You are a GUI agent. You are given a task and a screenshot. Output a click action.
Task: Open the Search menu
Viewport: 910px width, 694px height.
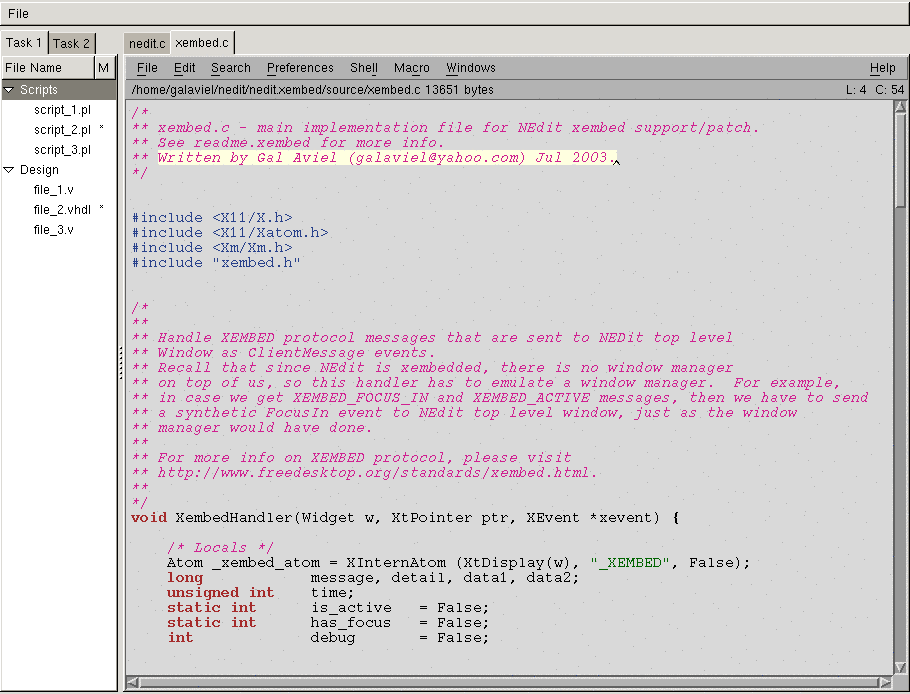pyautogui.click(x=230, y=68)
